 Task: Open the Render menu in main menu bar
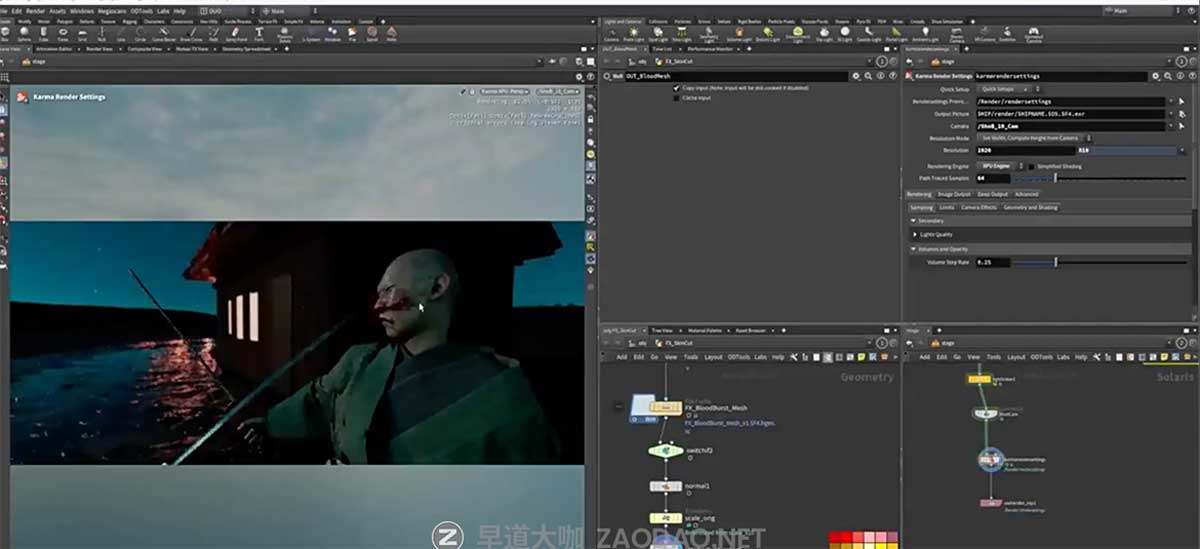coord(35,11)
